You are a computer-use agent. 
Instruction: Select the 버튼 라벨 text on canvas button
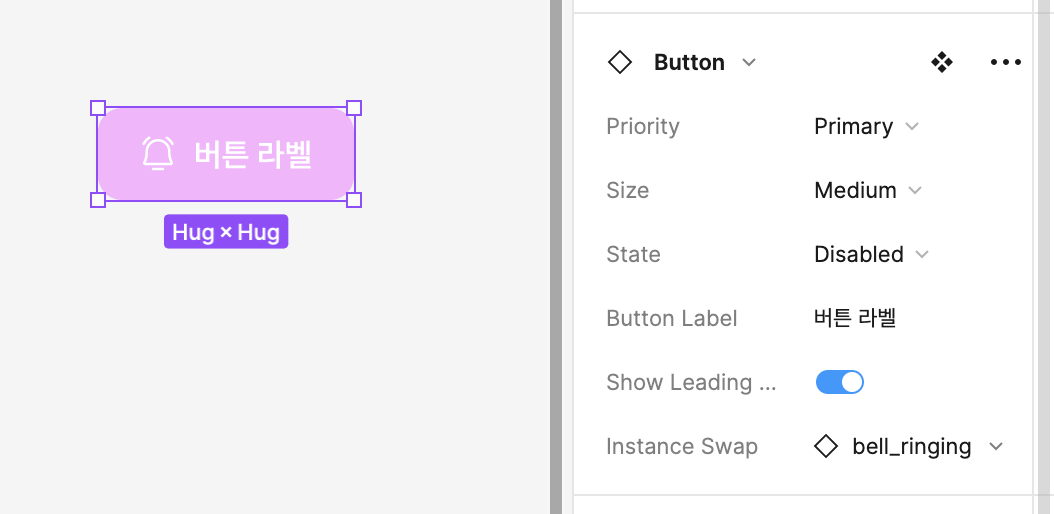coord(253,154)
